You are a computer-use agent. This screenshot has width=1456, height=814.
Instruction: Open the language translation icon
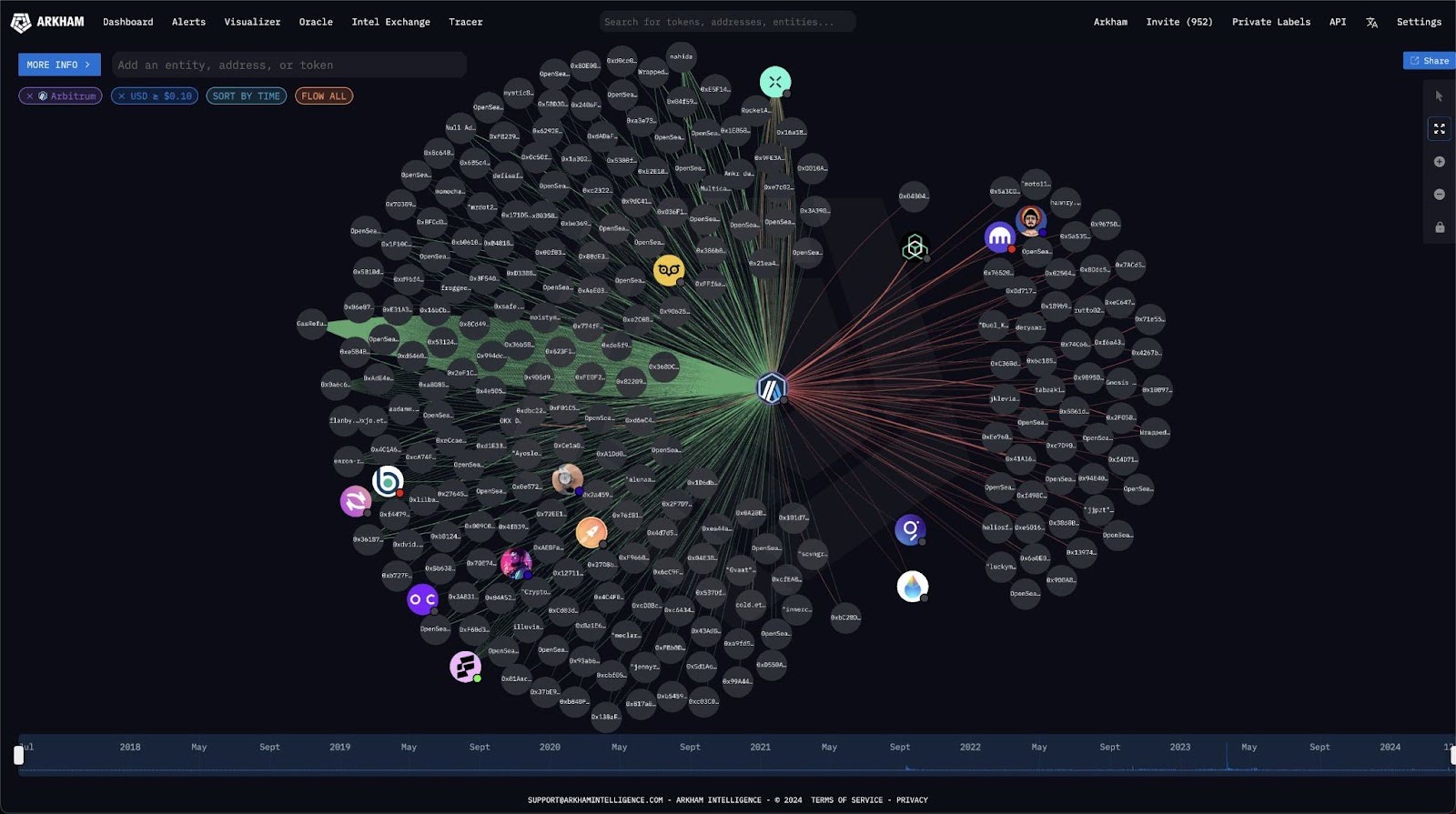(1371, 22)
